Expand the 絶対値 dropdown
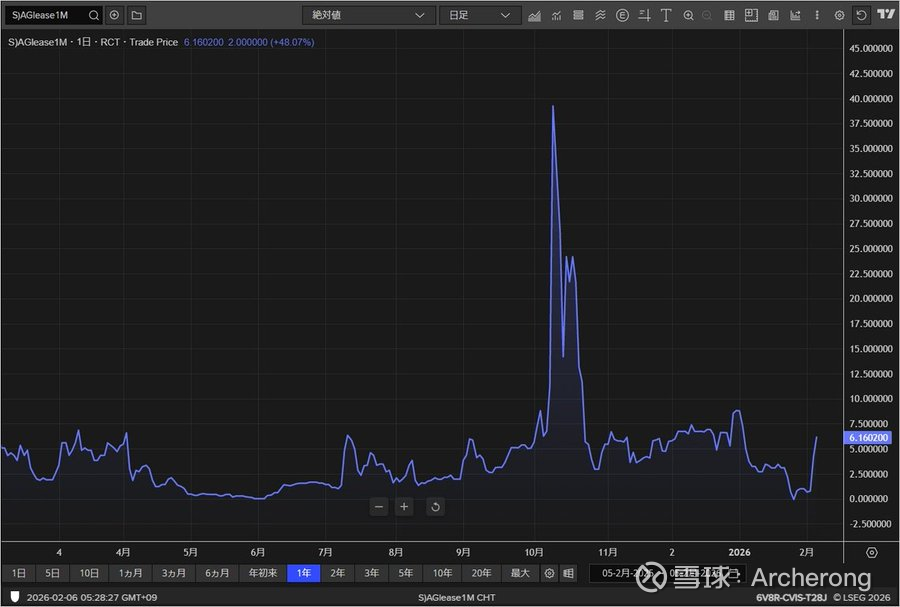 coord(368,16)
